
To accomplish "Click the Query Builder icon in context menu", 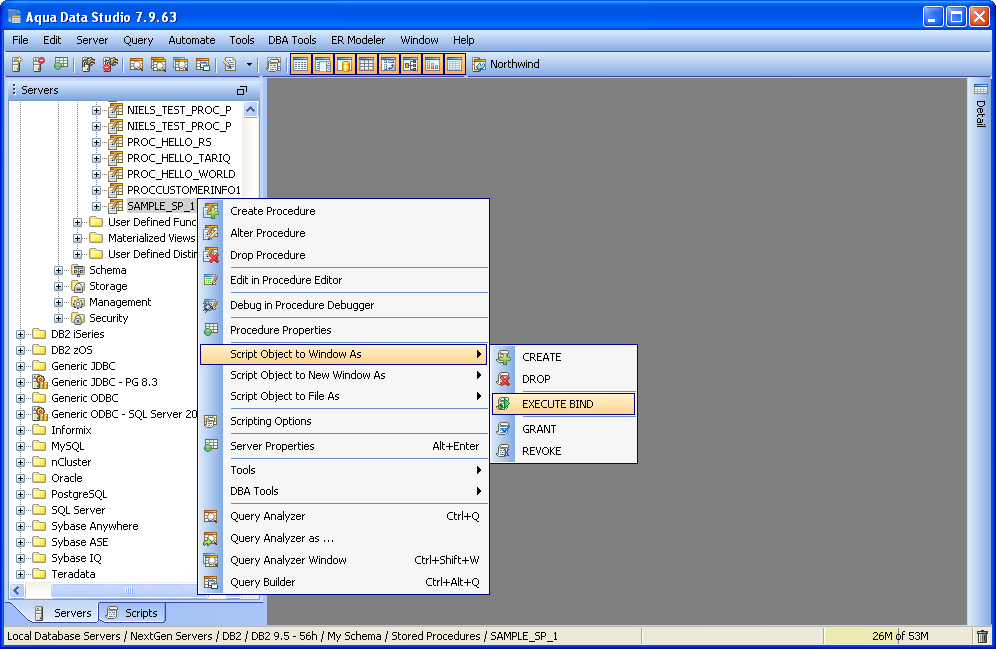I will click(x=211, y=582).
